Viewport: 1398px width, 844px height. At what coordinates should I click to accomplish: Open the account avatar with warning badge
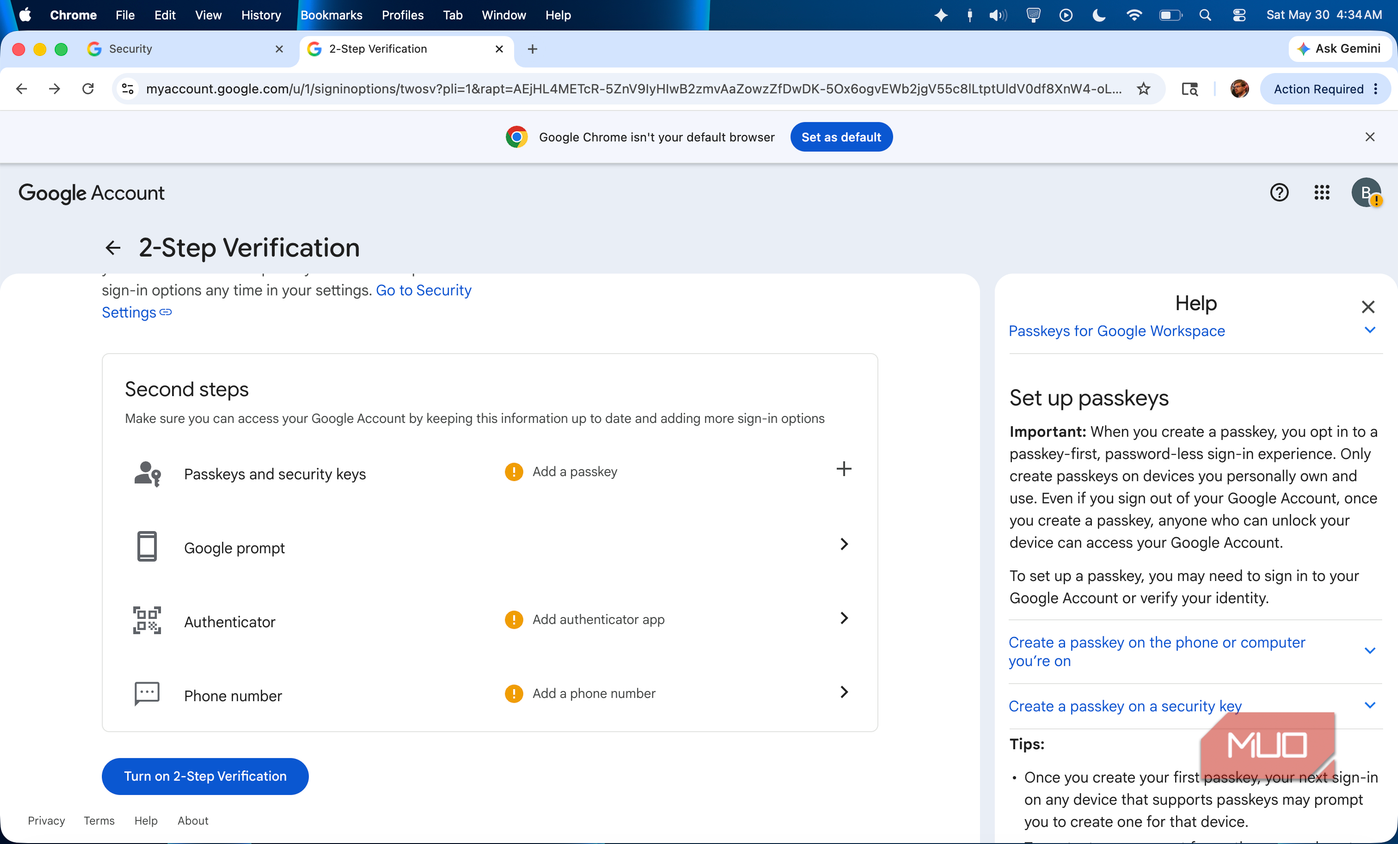point(1367,193)
